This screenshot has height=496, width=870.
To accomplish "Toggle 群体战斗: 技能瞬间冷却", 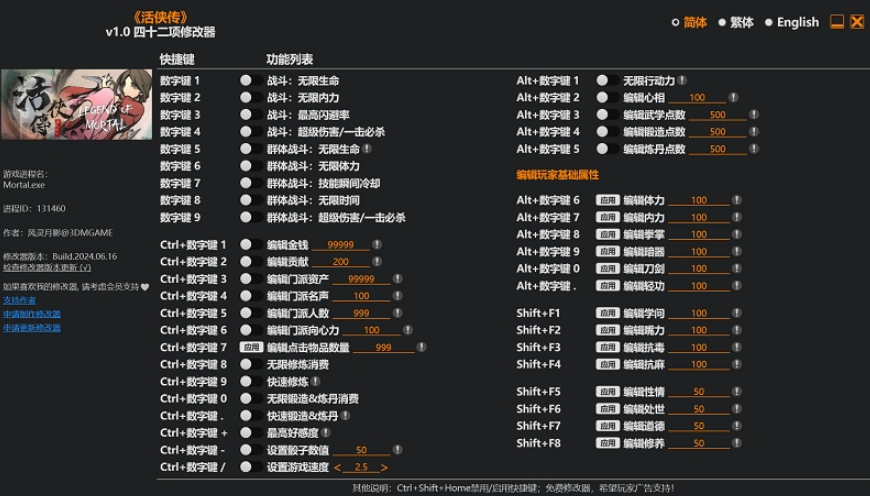I will [x=251, y=183].
